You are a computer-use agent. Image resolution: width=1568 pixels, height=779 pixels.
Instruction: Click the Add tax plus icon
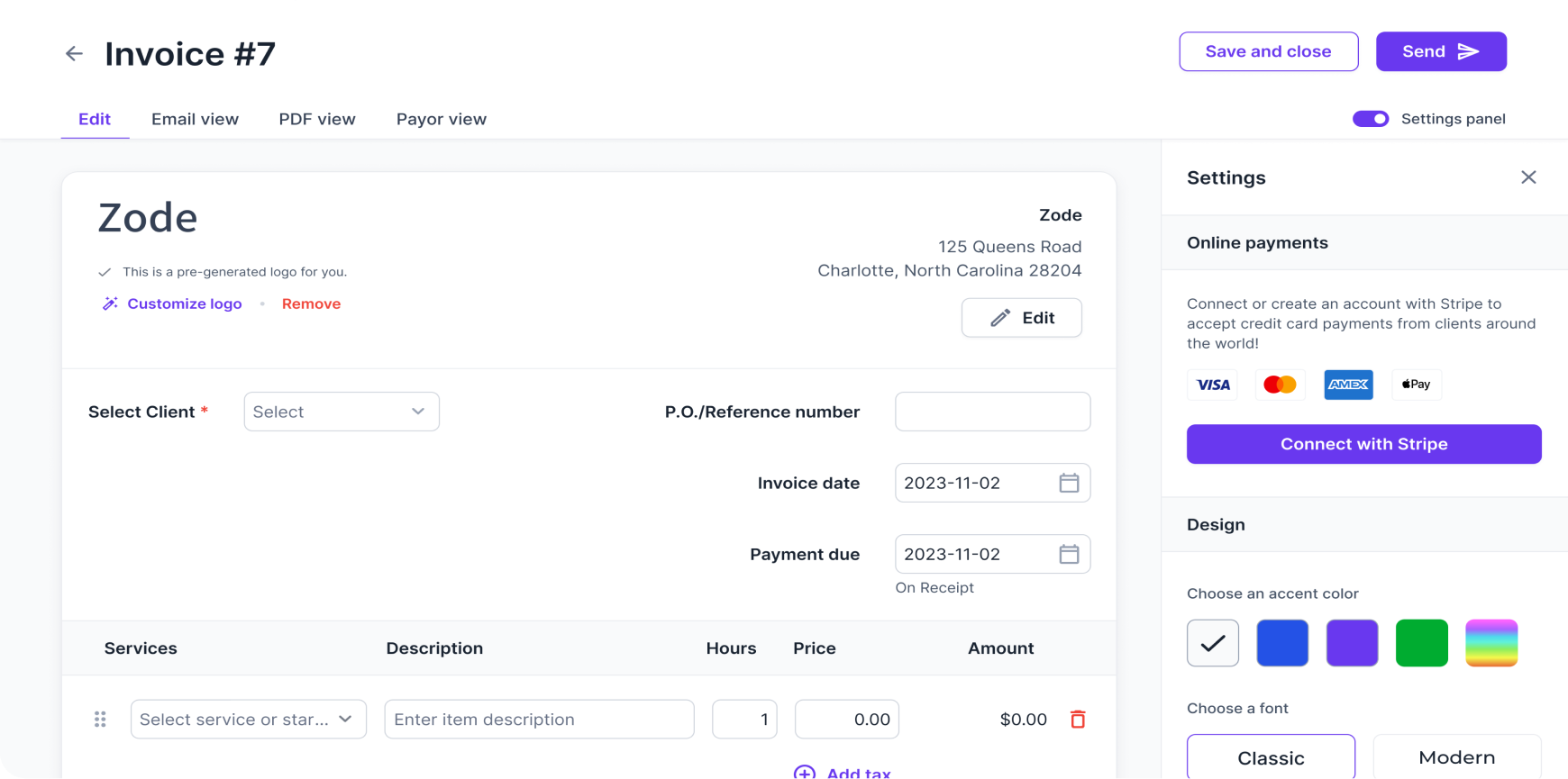(805, 772)
